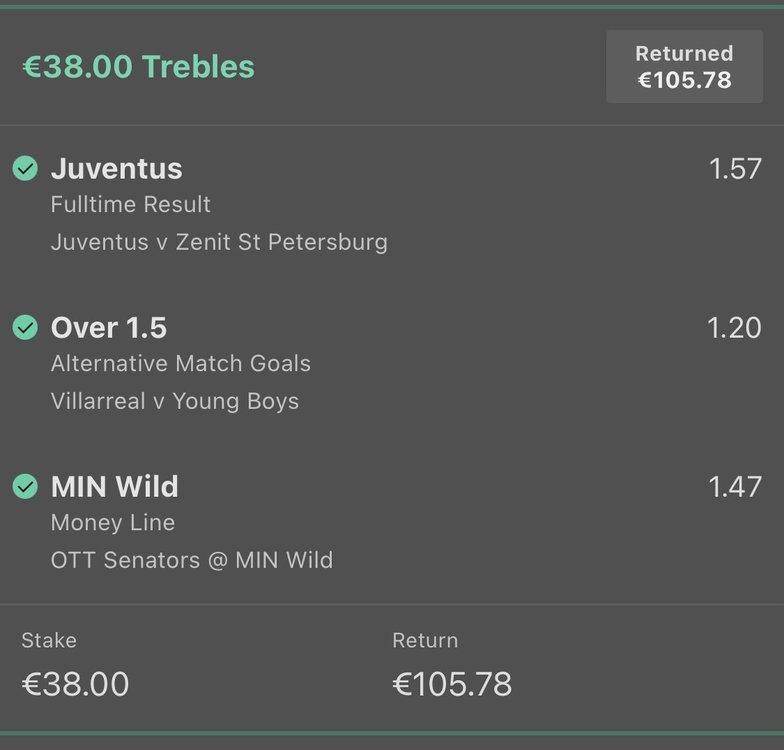The width and height of the screenshot is (784, 750).
Task: Open Villarreal v Young Boys match
Action: coord(175,402)
